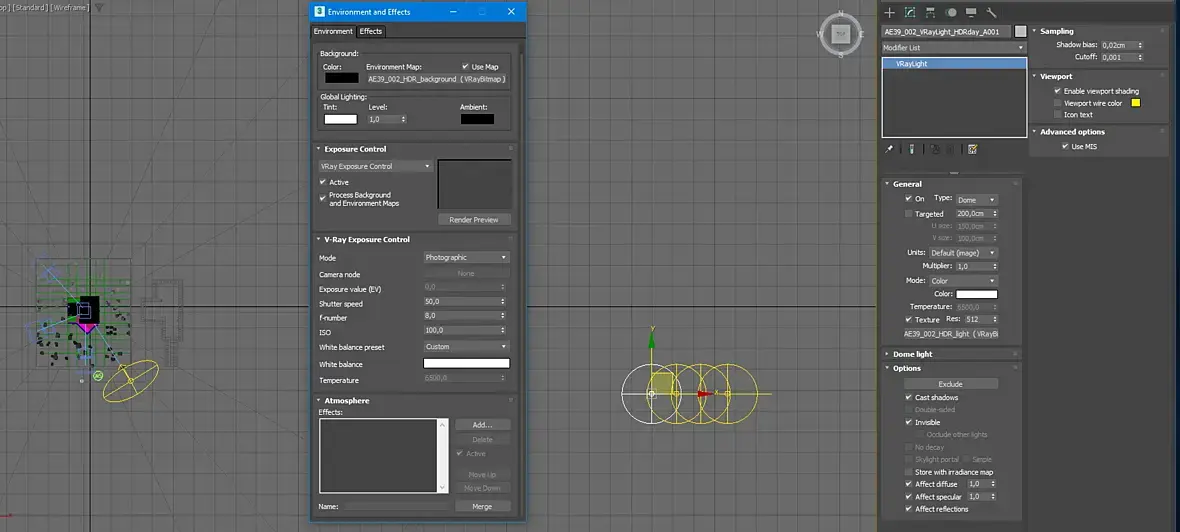Open the Create command panel tab
This screenshot has width=1180, height=532.
point(890,13)
